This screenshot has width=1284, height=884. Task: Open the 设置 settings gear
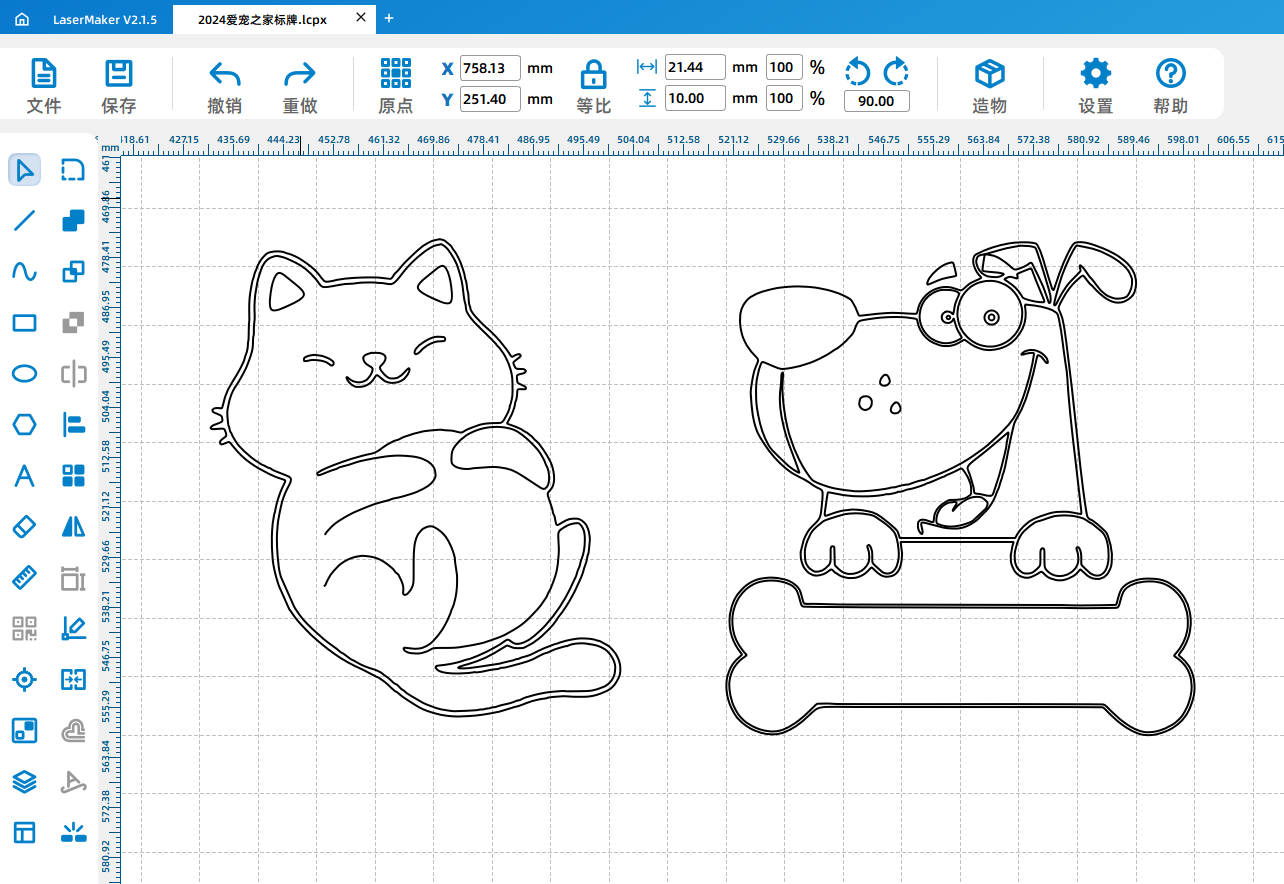coord(1096,86)
